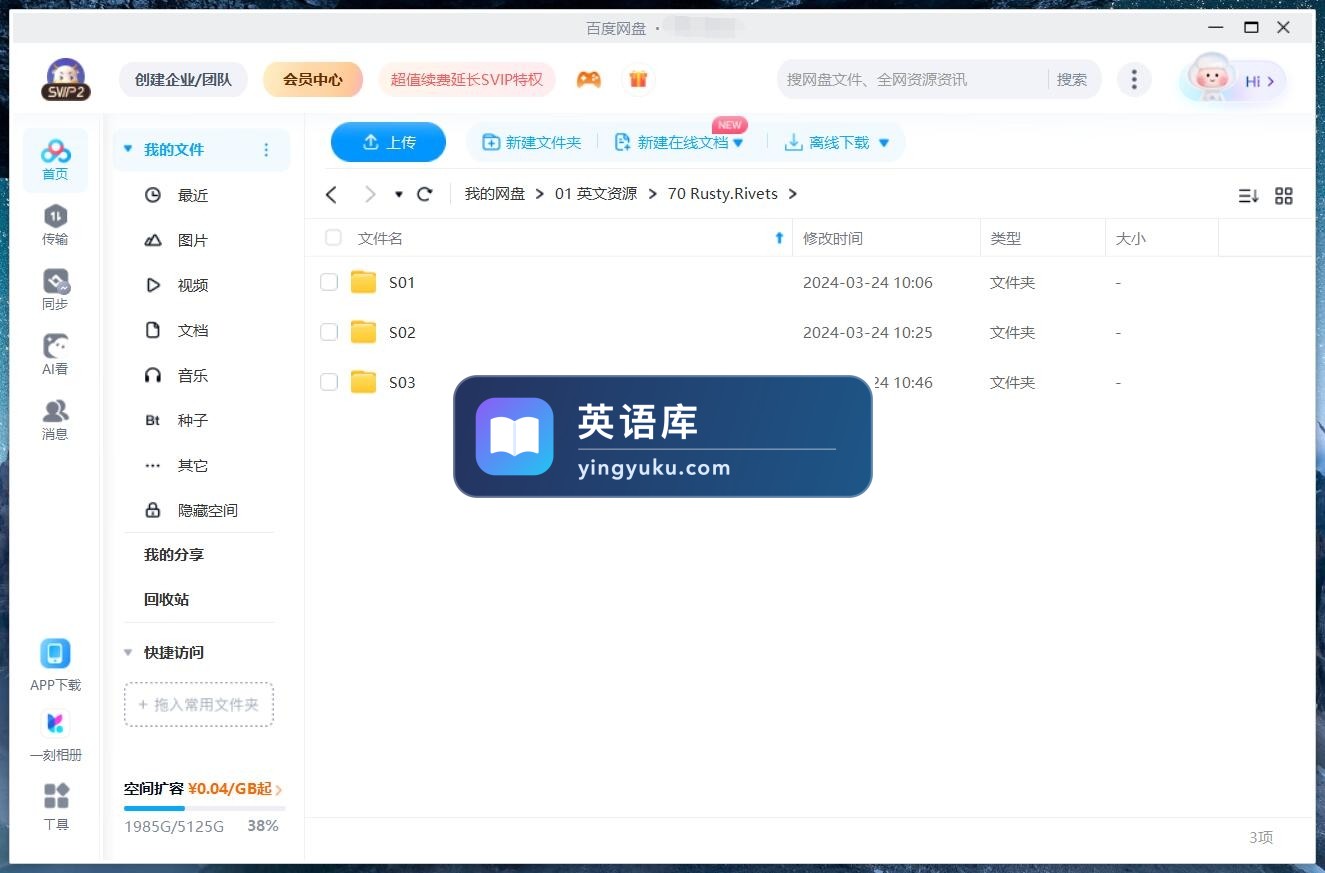Sort by 文件名 column header
Viewport: 1325px width, 873px height.
coord(380,238)
